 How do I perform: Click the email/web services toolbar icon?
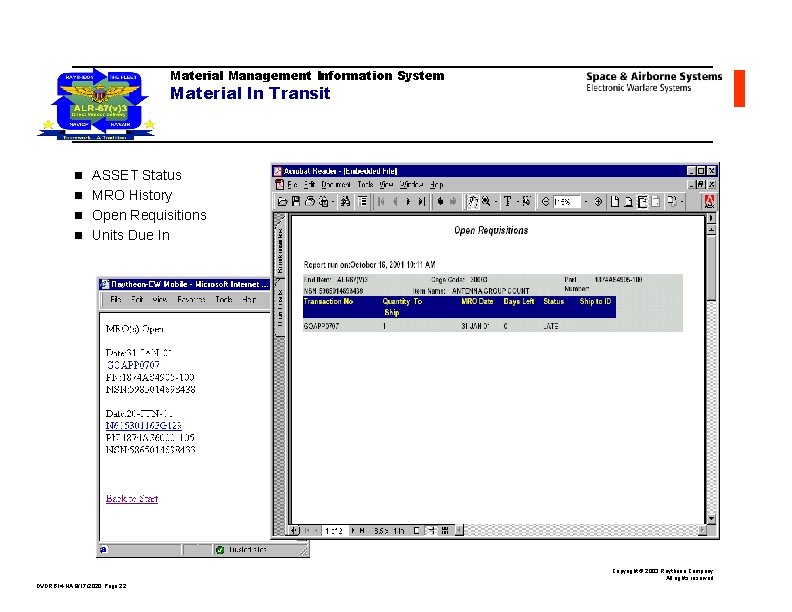click(324, 201)
